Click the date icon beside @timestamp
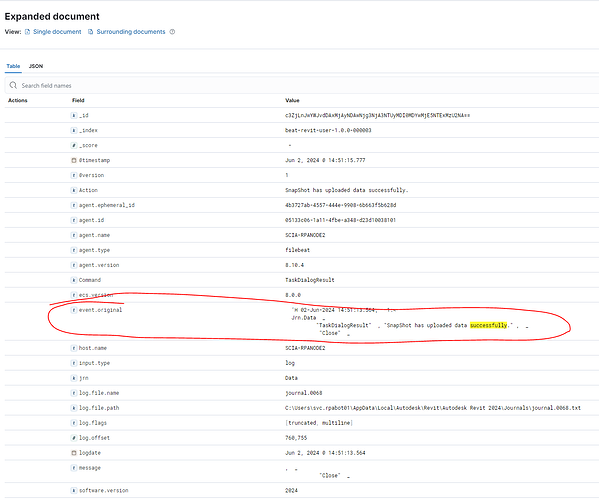Screen dimensions: 599x500 (x=74, y=160)
